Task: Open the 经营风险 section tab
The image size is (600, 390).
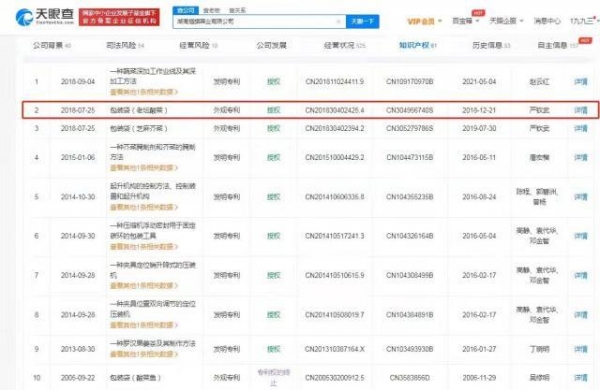Action: pyautogui.click(x=198, y=46)
